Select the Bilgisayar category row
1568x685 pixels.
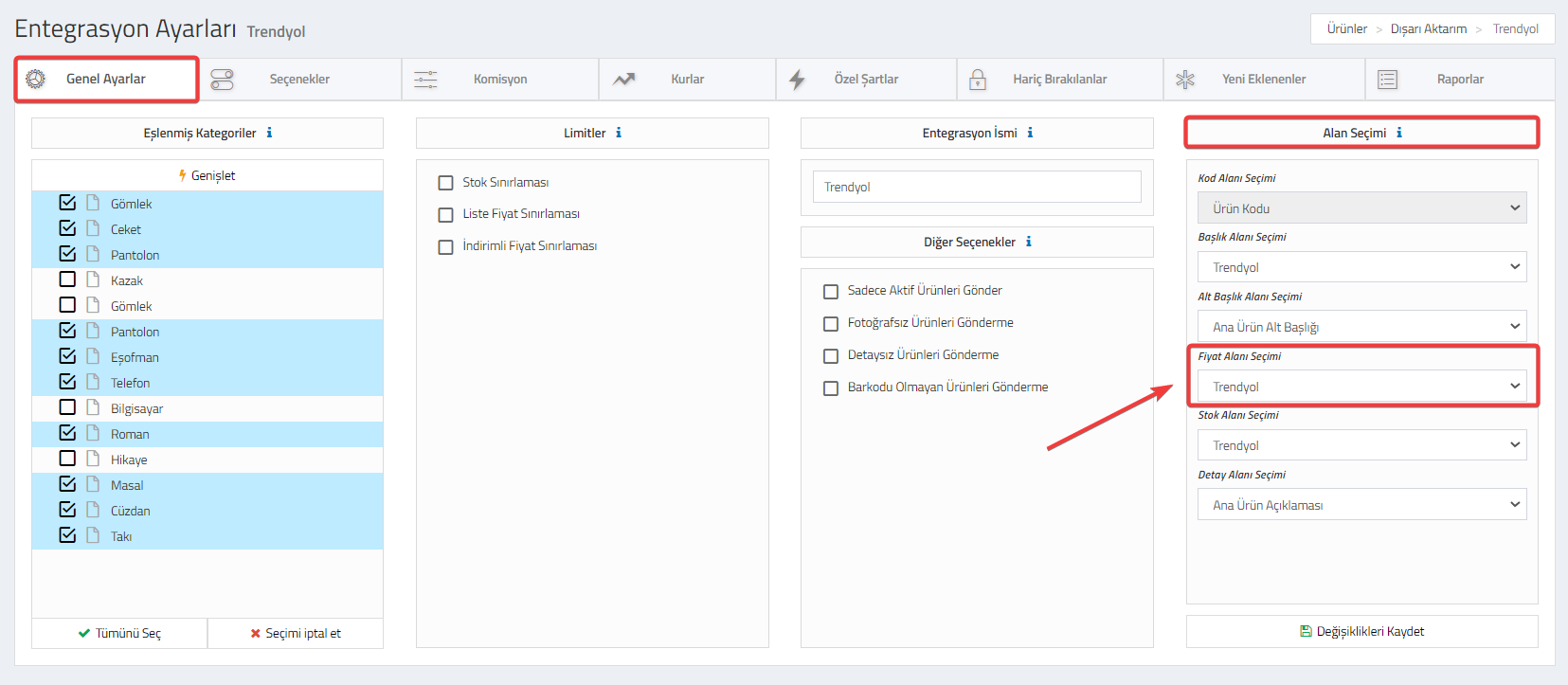pos(207,408)
